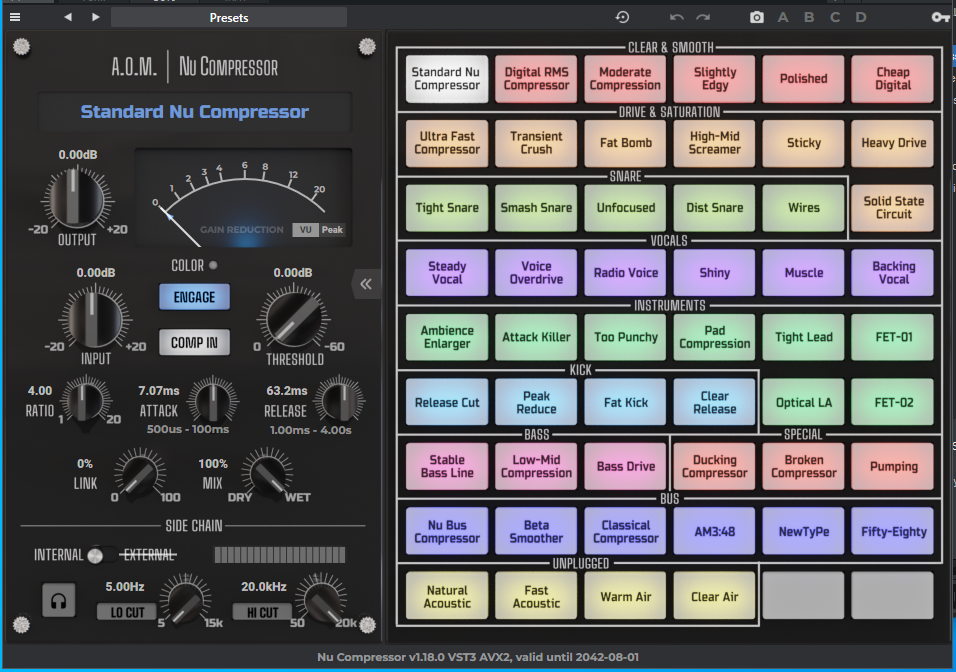The height and width of the screenshot is (672, 956).
Task: Load the Polished preset
Action: 804,79
